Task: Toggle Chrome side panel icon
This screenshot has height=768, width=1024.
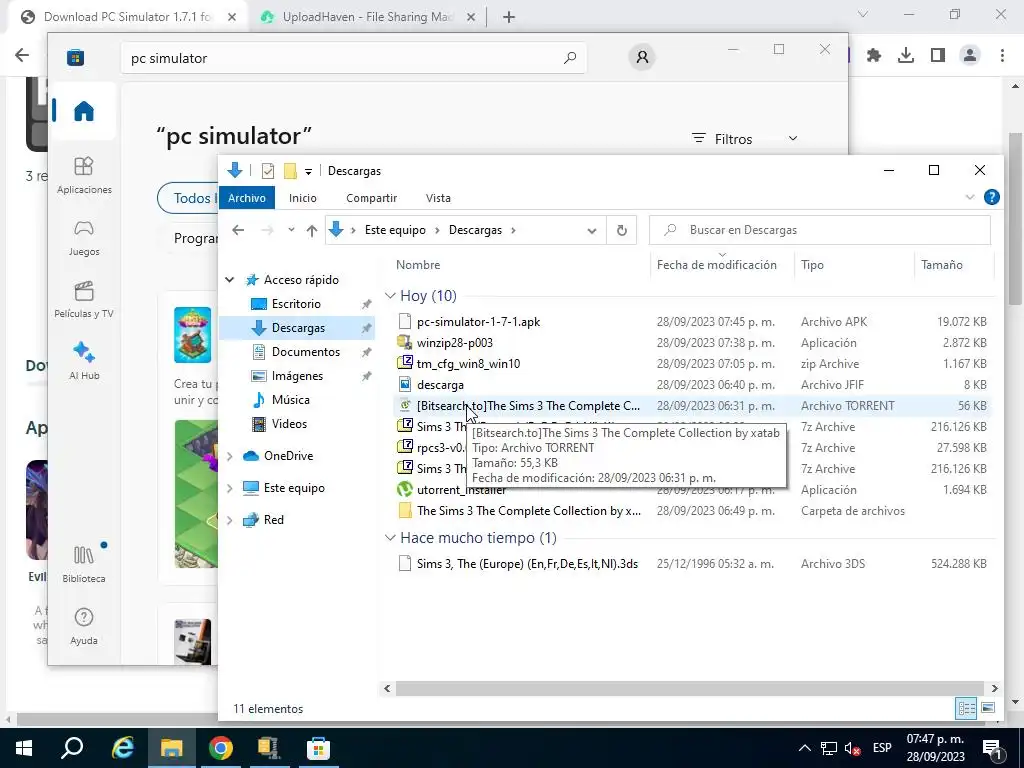Action: point(938,56)
